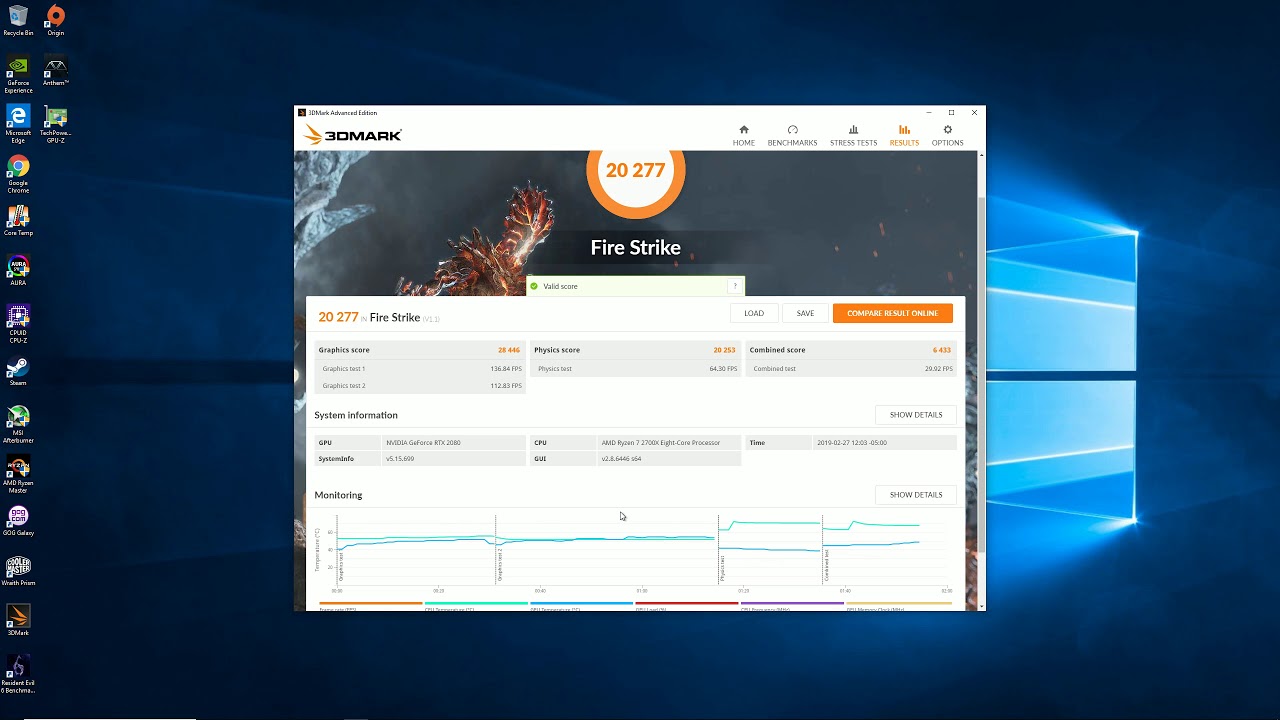Image resolution: width=1280 pixels, height=720 pixels.
Task: Open the TechPowerUp GPU-Z desktop icon
Action: click(x=55, y=124)
